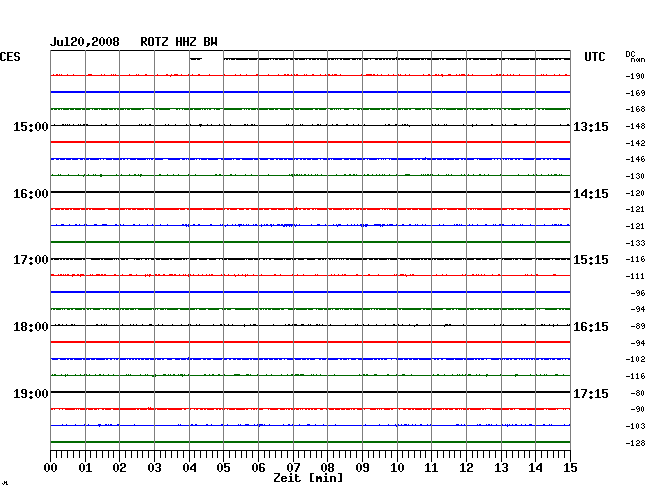Pick the DC value '-96'
Screen dimensions: 650x494
(x=638, y=293)
